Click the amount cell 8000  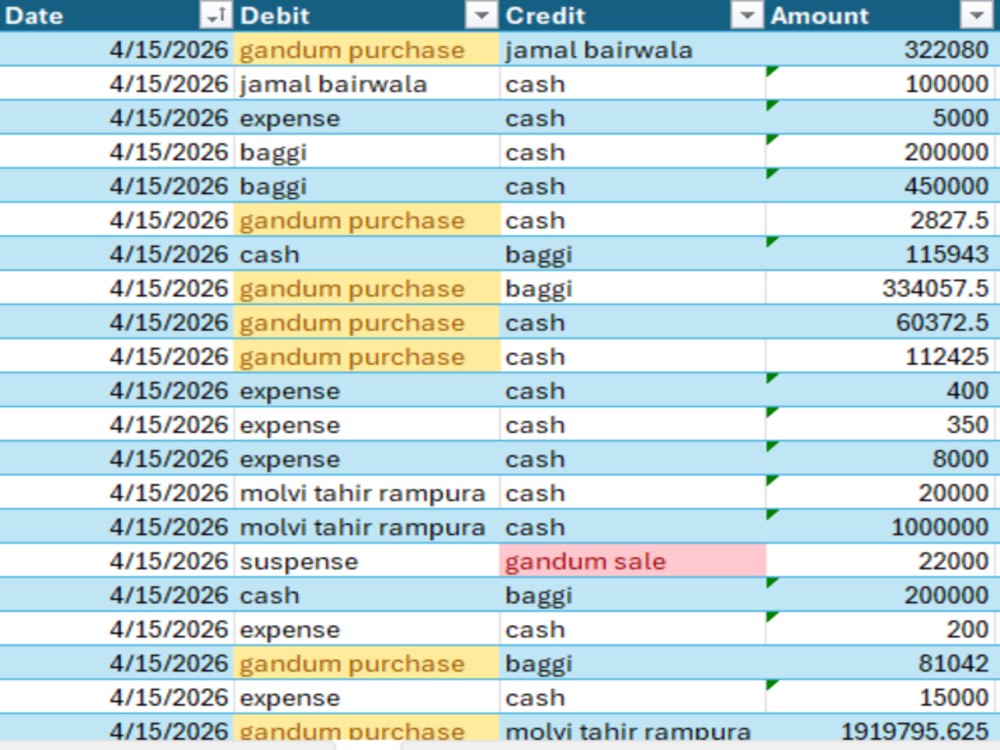coord(881,459)
